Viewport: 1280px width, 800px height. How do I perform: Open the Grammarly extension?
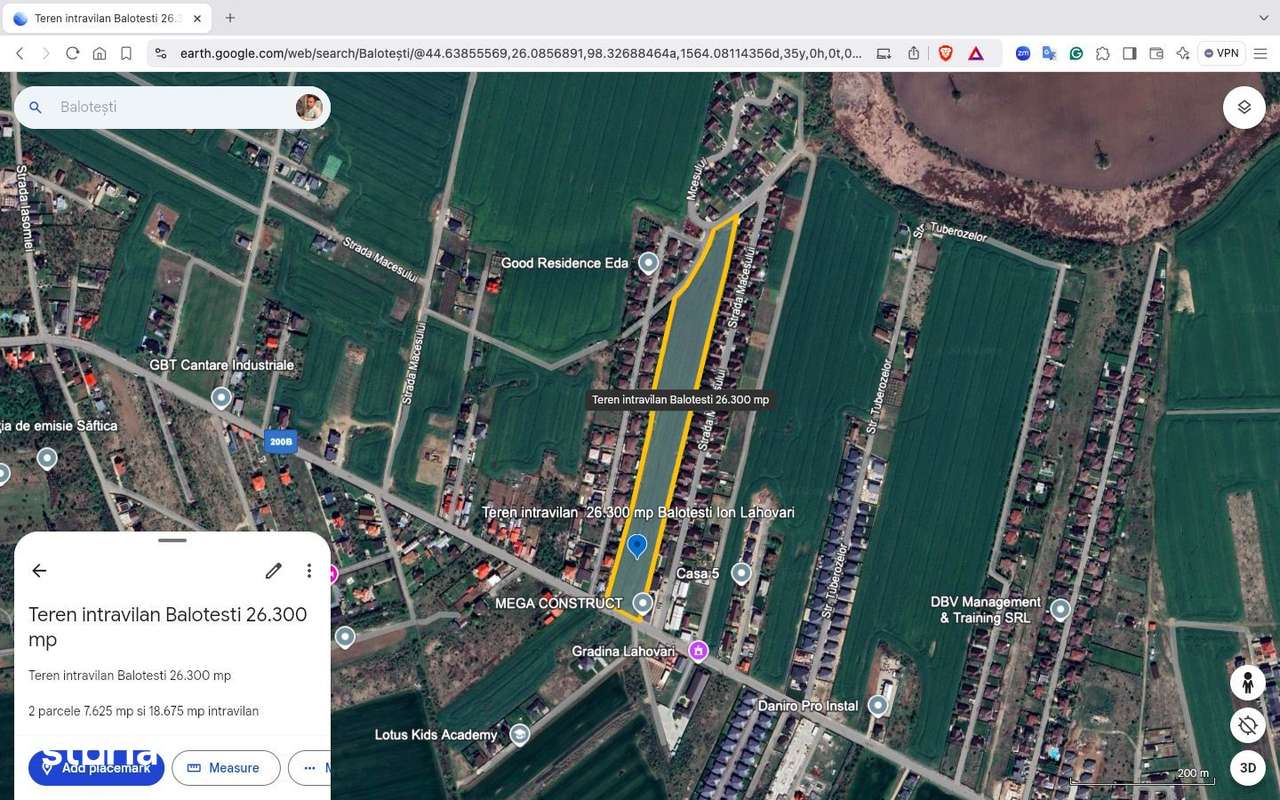(x=1076, y=53)
